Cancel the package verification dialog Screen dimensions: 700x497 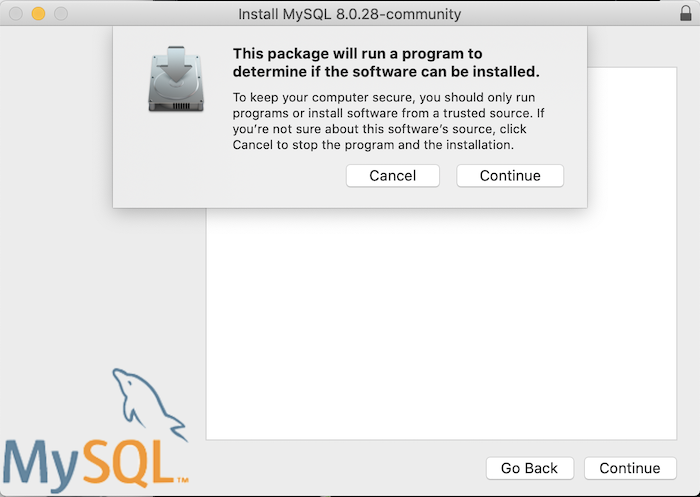(x=392, y=175)
